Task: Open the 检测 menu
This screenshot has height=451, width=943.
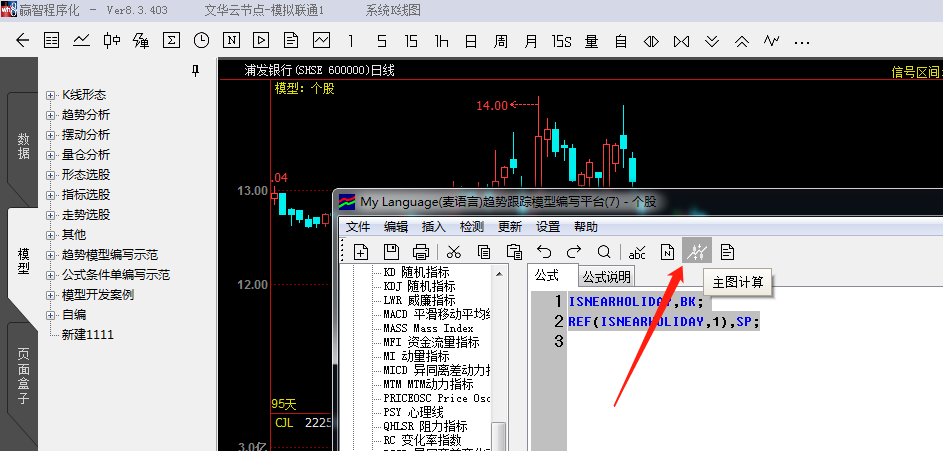Action: click(x=472, y=227)
